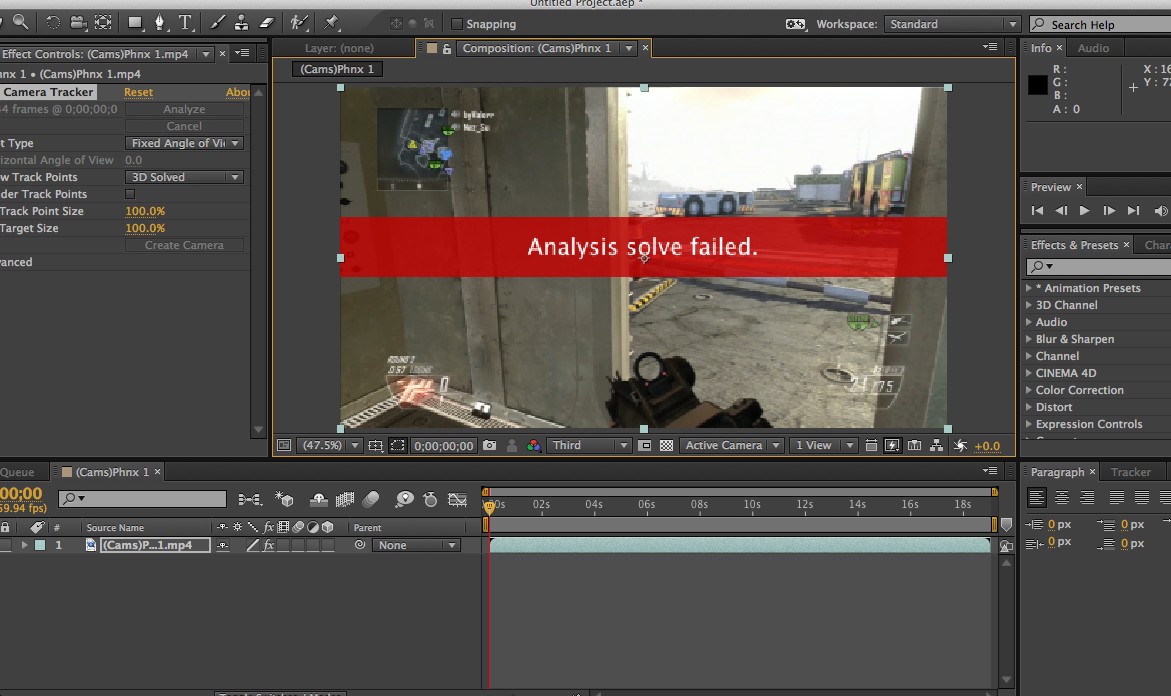Click the Analyze button
1171x696 pixels.
pyautogui.click(x=184, y=109)
